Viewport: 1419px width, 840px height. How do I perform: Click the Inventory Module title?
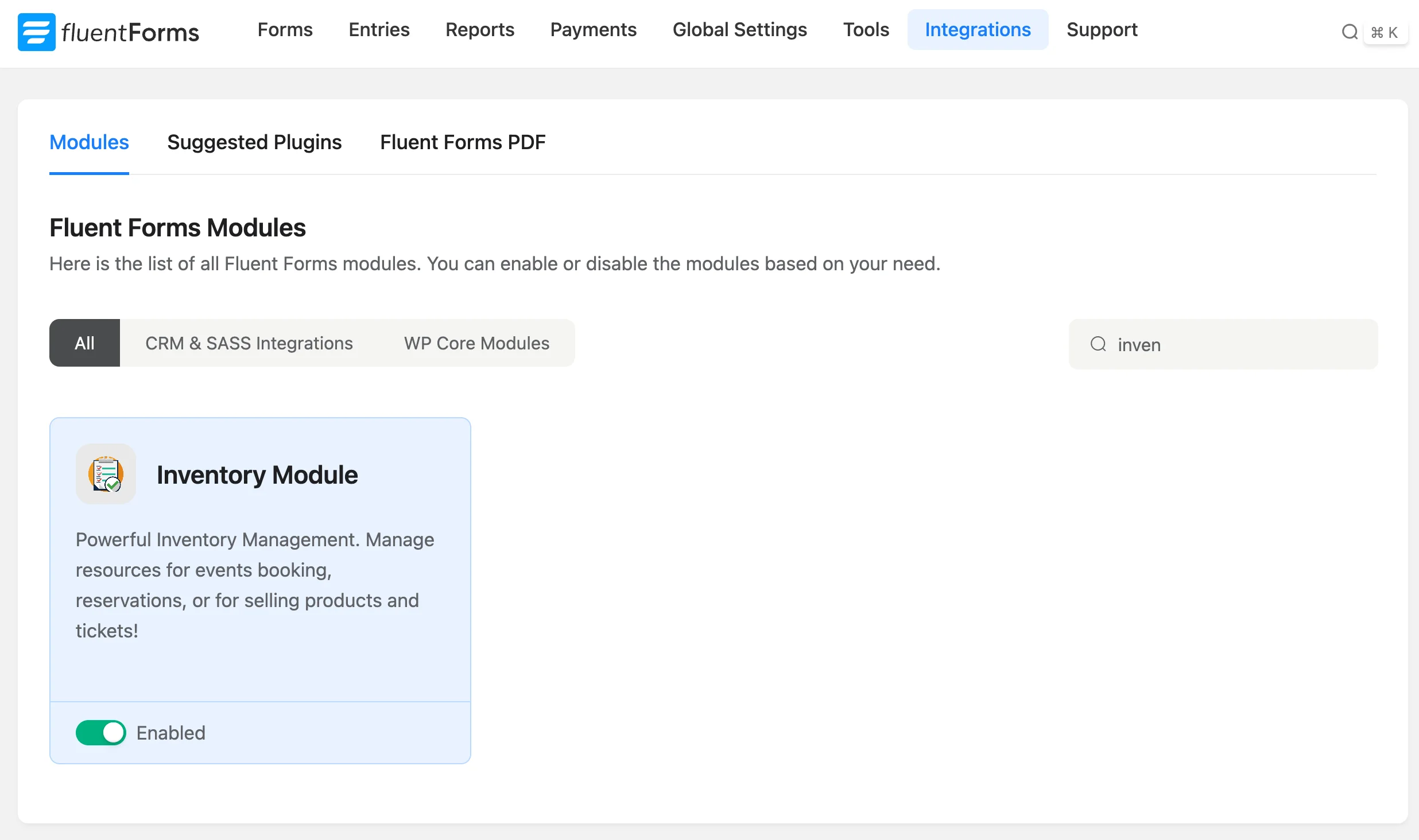point(257,475)
